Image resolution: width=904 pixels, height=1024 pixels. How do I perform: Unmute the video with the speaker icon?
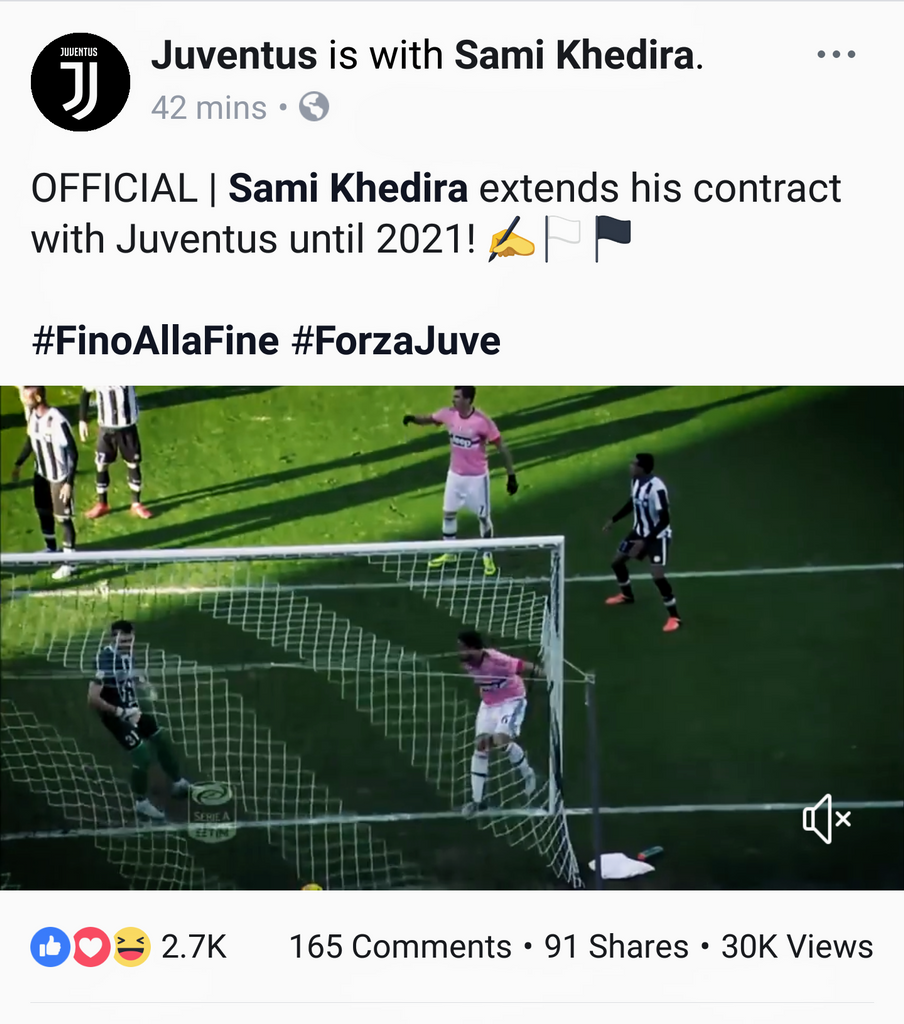[826, 818]
